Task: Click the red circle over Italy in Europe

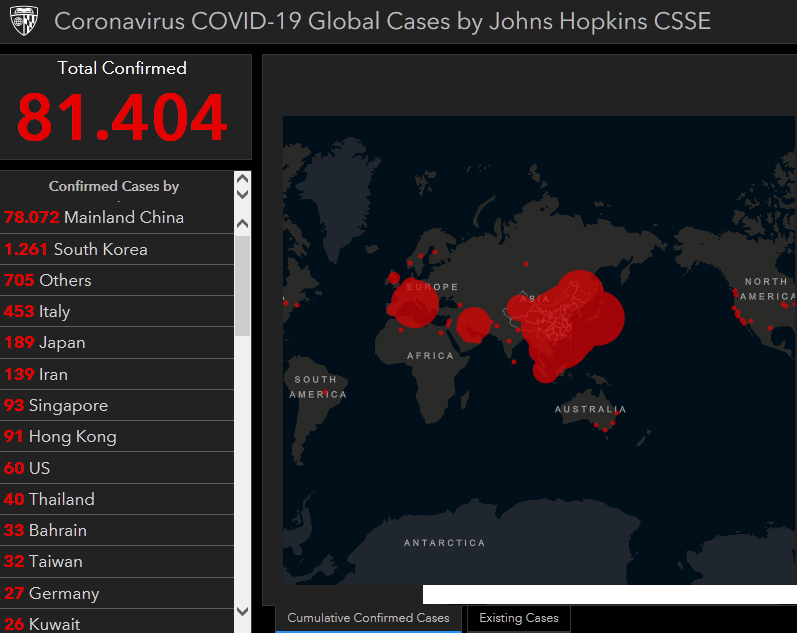Action: pos(414,303)
